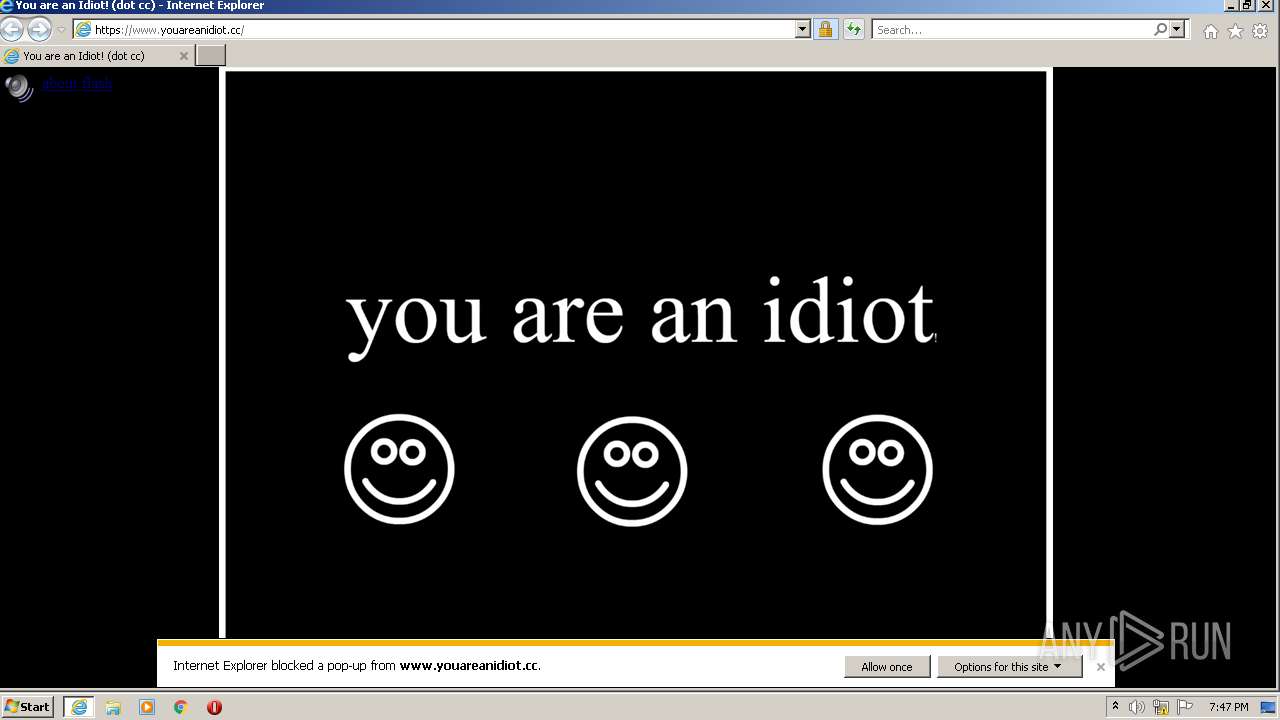1280x720 pixels.
Task: Click the search magnifier icon
Action: (x=1160, y=29)
